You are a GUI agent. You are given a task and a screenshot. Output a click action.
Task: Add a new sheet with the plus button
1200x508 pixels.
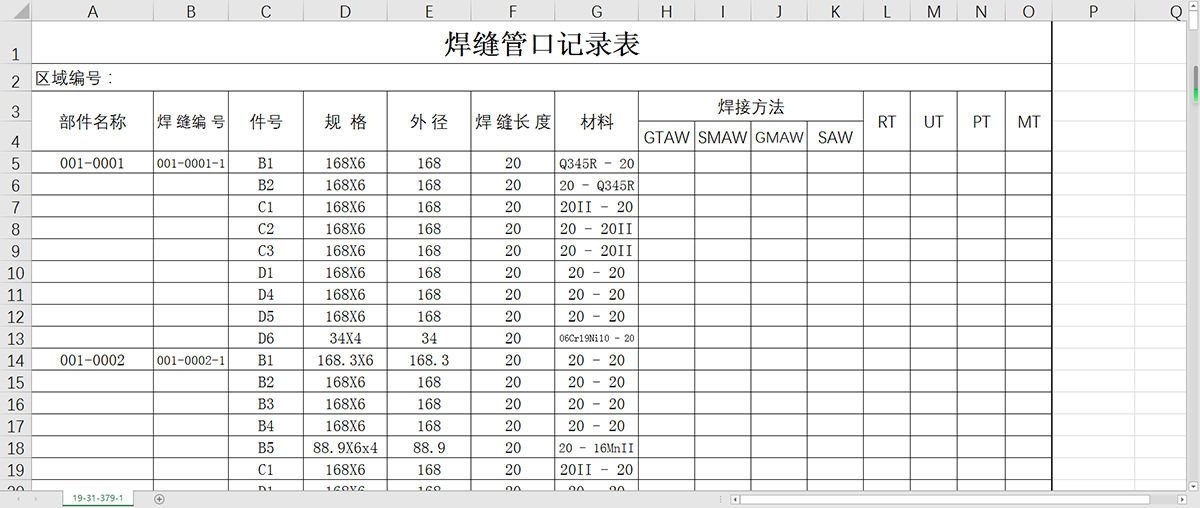159,498
